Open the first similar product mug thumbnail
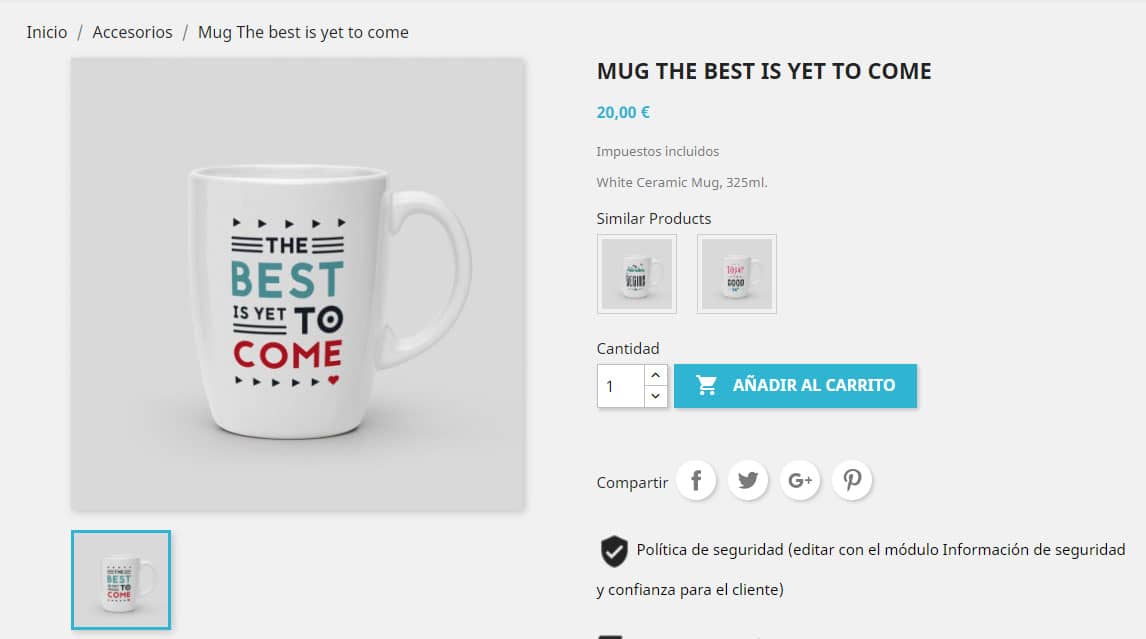Viewport: 1146px width, 639px height. coord(636,273)
